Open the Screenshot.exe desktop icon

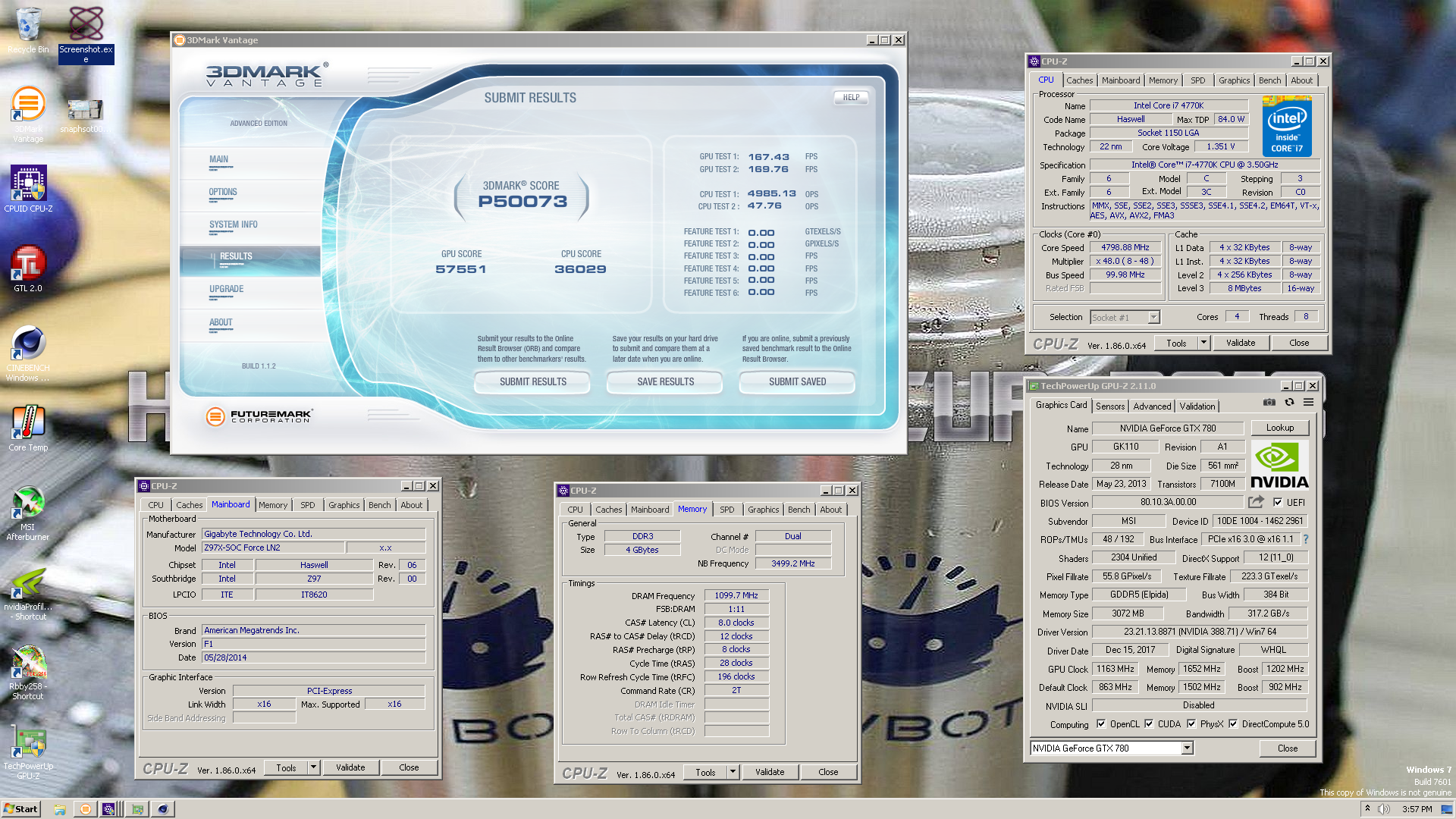[x=86, y=33]
